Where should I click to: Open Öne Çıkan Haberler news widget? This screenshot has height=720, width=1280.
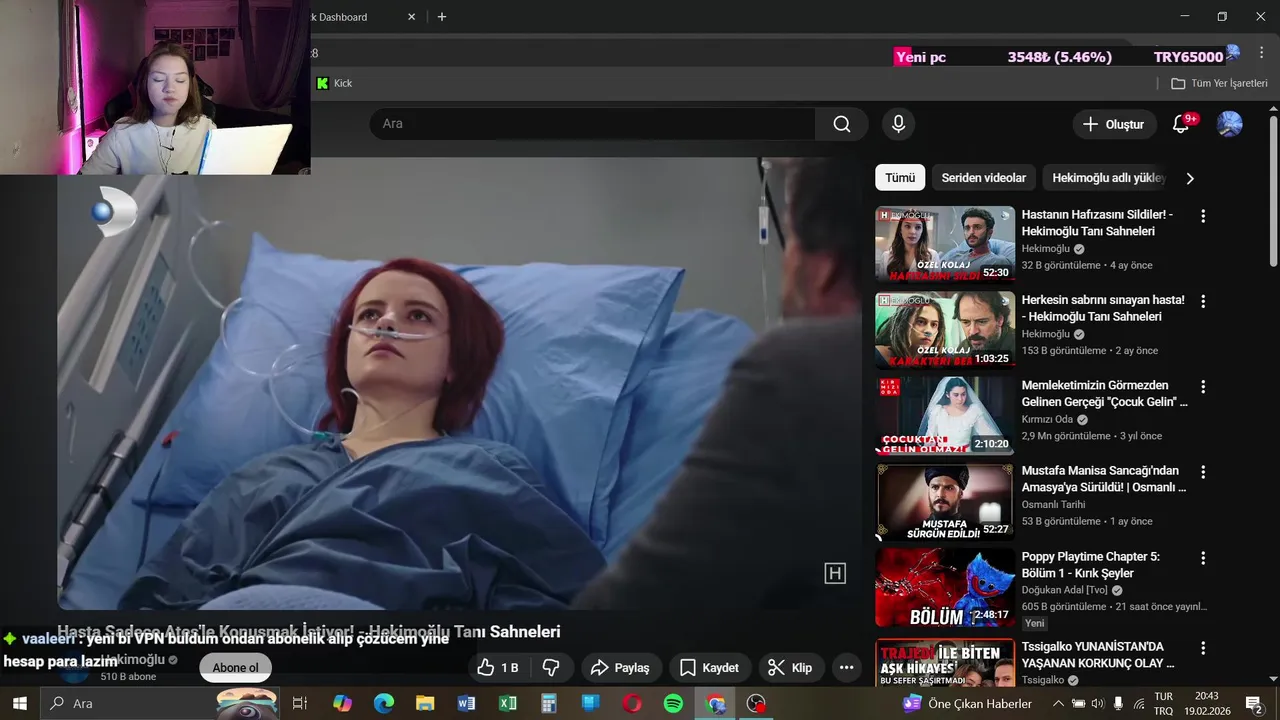click(967, 703)
